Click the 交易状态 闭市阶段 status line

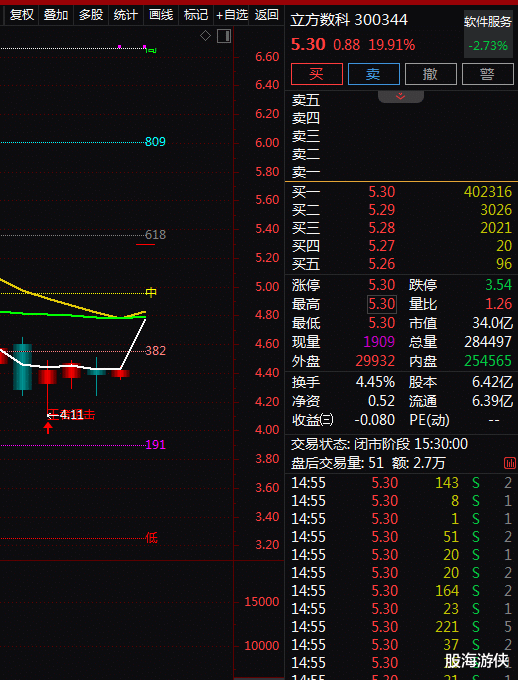click(379, 444)
